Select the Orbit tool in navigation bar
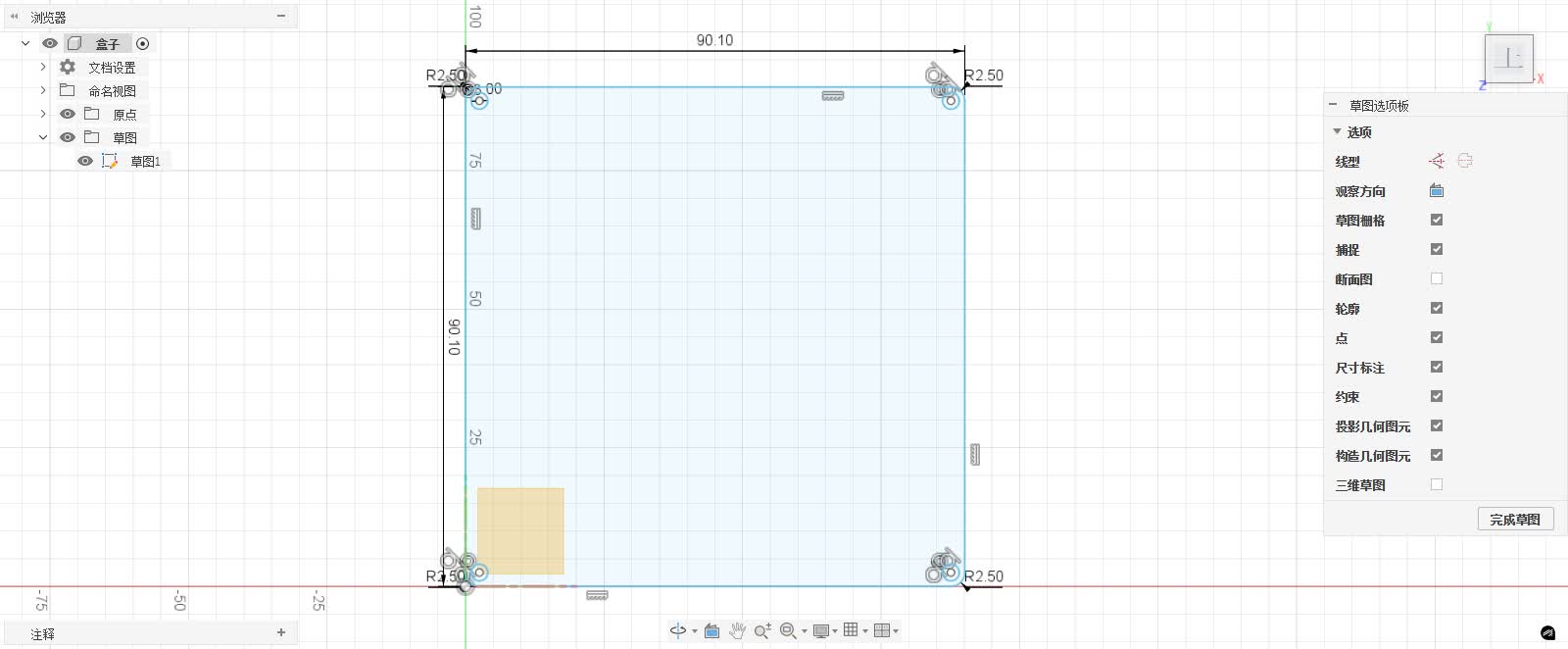1568x649 pixels. (678, 630)
